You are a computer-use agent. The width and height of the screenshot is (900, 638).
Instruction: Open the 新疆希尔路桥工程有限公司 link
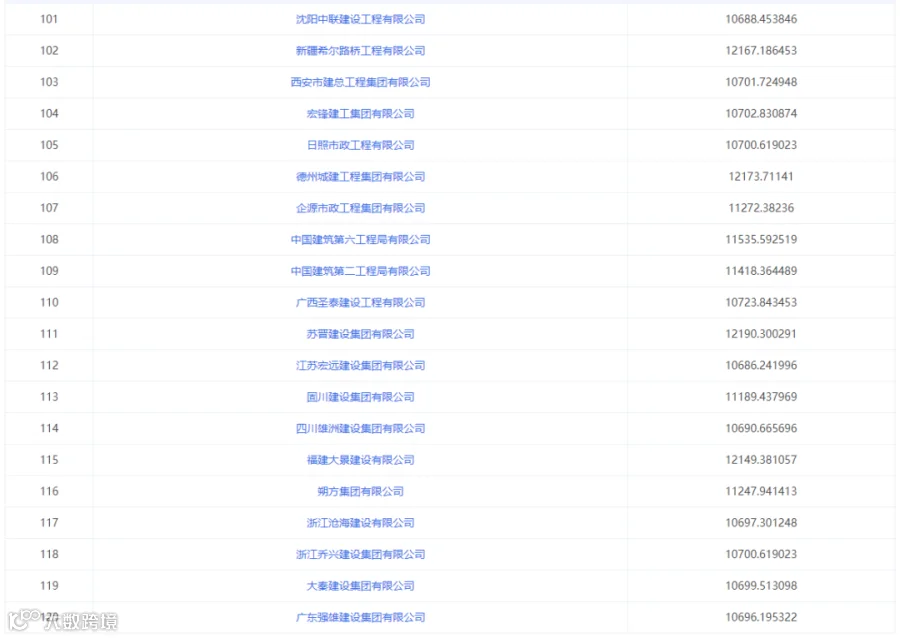click(360, 50)
